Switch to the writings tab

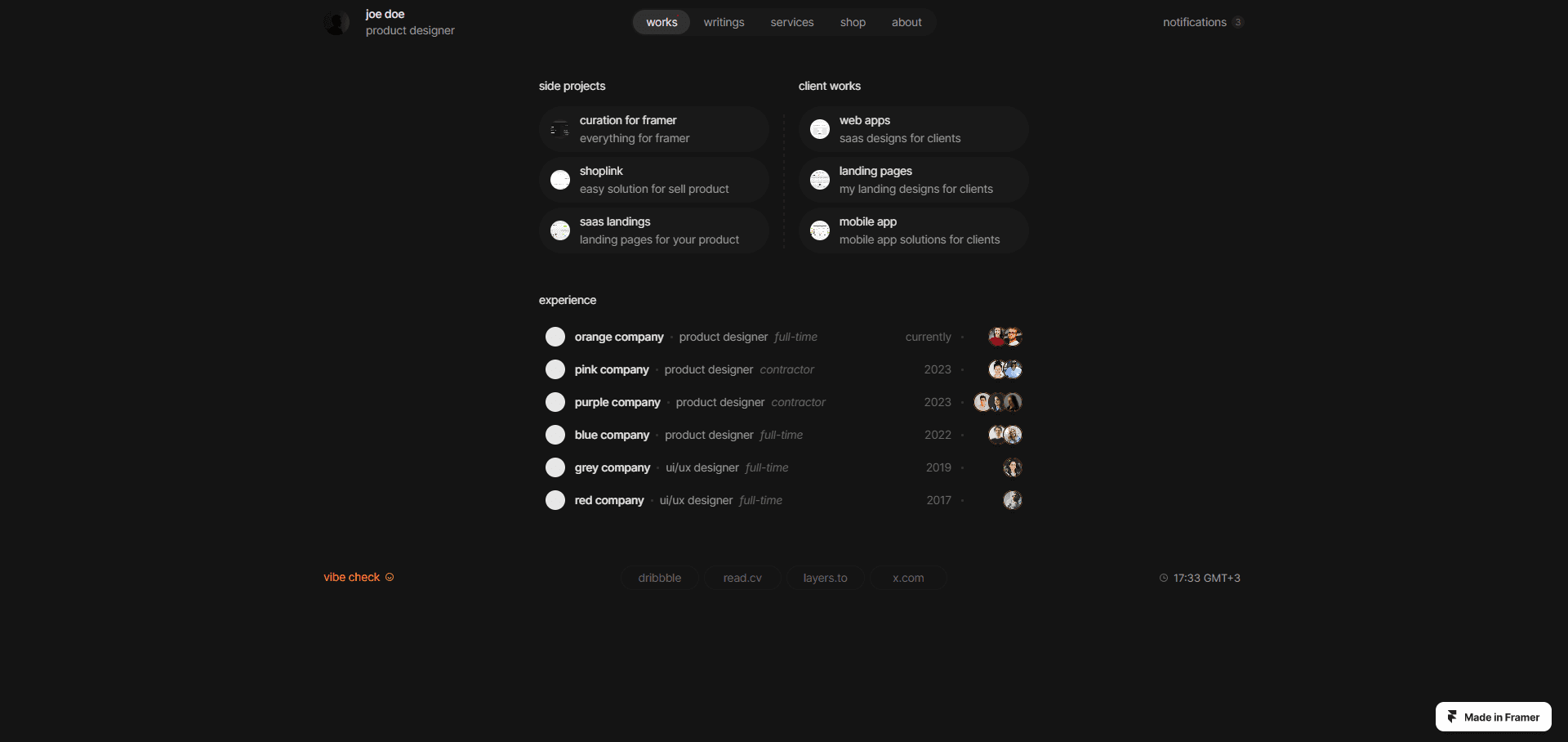click(x=724, y=22)
